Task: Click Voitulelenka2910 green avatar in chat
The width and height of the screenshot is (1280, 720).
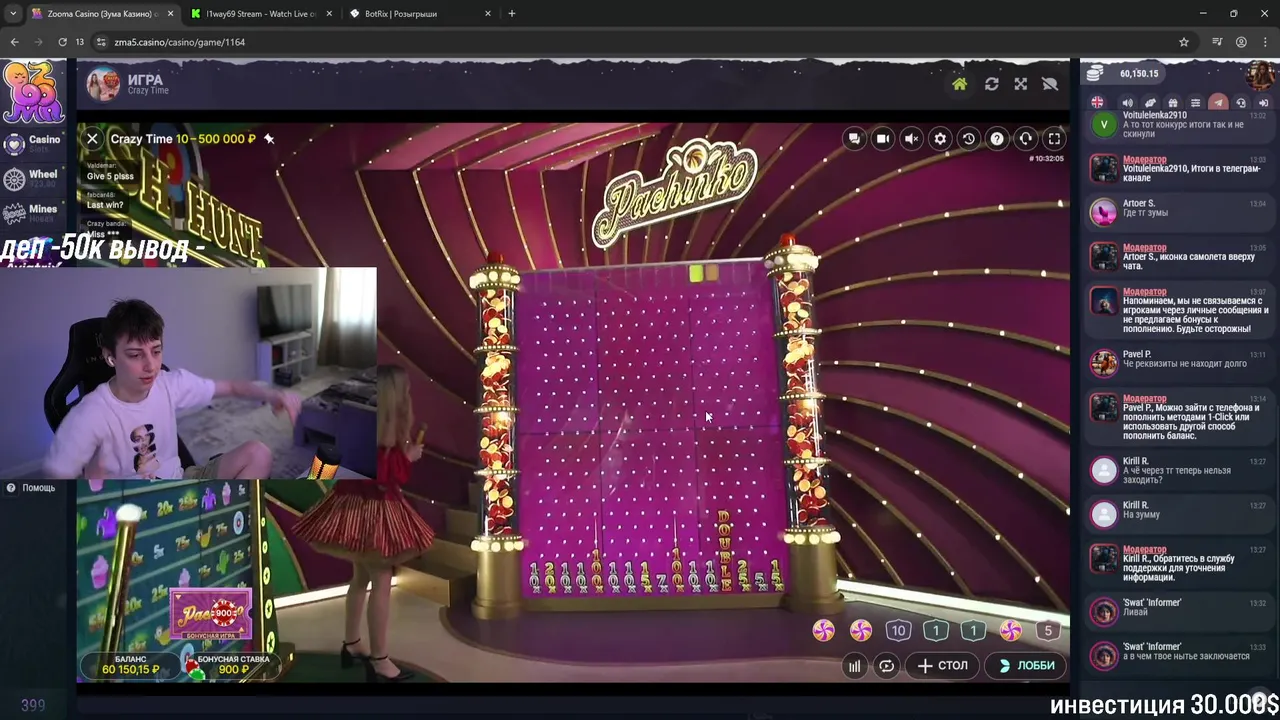Action: 1104,125
